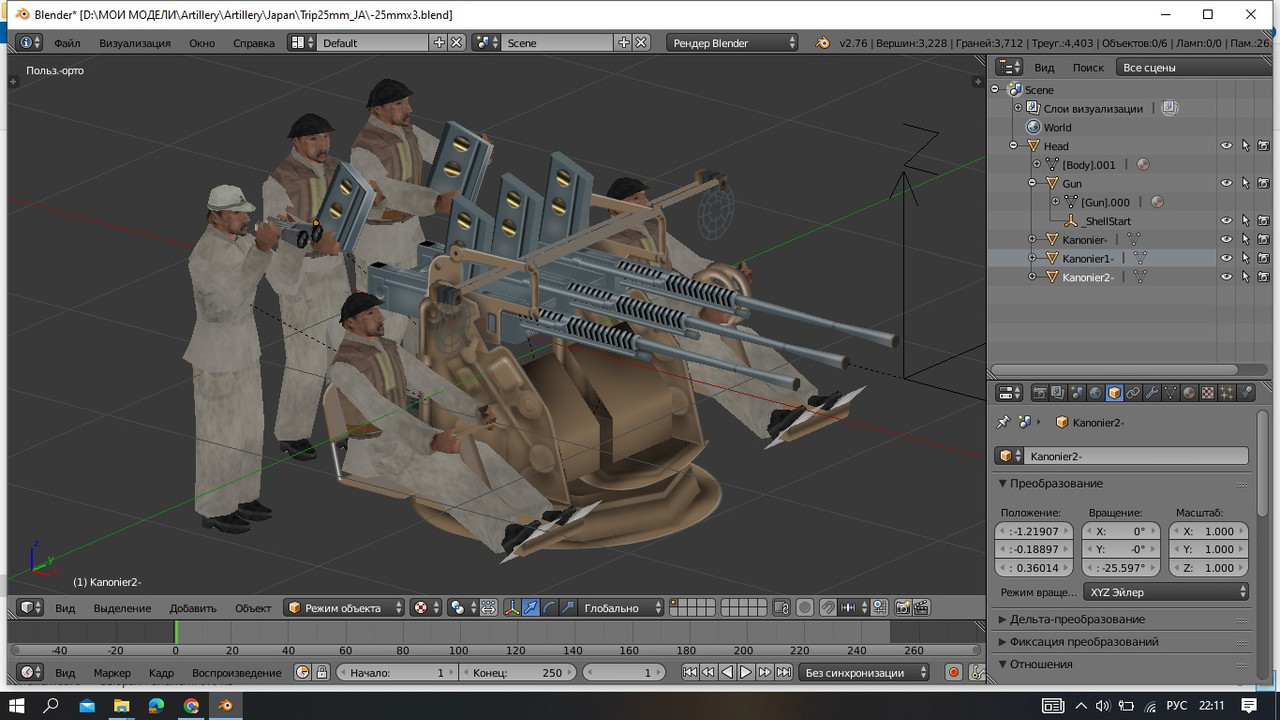Toggle visibility of the Gun object

coord(1227,183)
